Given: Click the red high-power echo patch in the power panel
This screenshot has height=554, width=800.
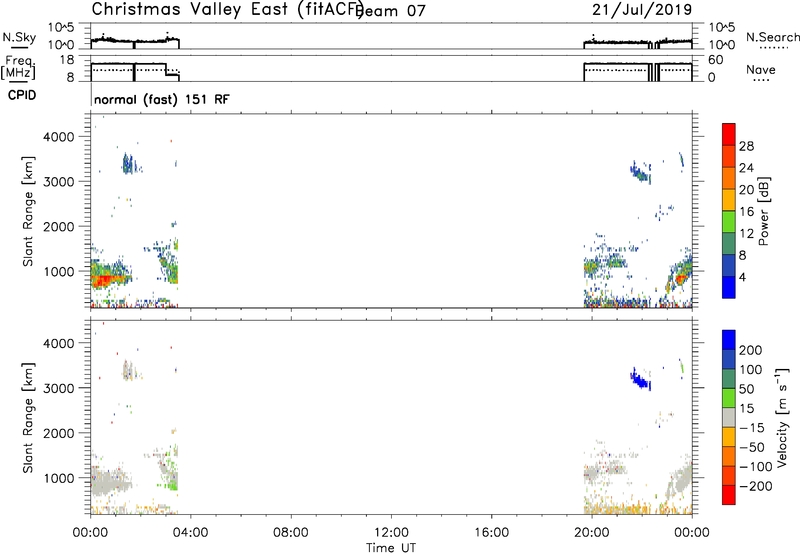Looking at the screenshot, I should tap(105, 280).
